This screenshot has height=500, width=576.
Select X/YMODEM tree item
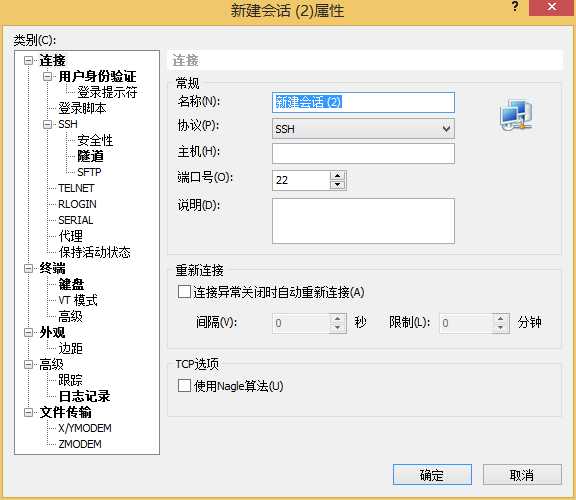pyautogui.click(x=85, y=428)
